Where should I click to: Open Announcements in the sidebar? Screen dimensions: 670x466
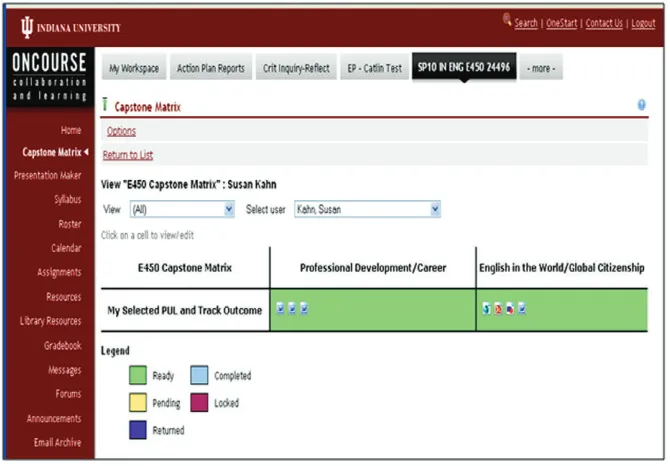(54, 419)
